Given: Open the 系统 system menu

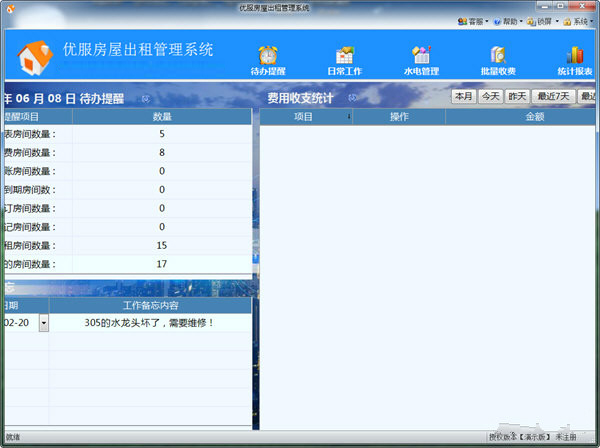Looking at the screenshot, I should [579, 20].
